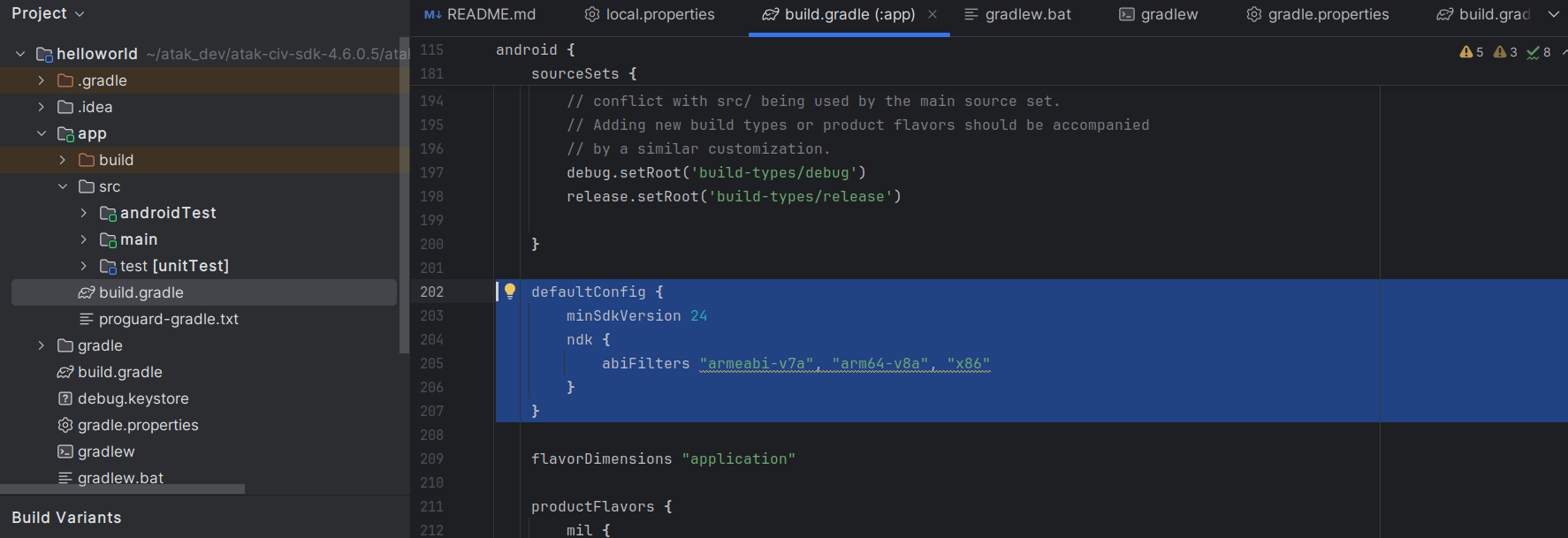Screen dimensions: 1568x538
Task: Click the gradle.properties gear icon in tree
Action: [x=65, y=425]
